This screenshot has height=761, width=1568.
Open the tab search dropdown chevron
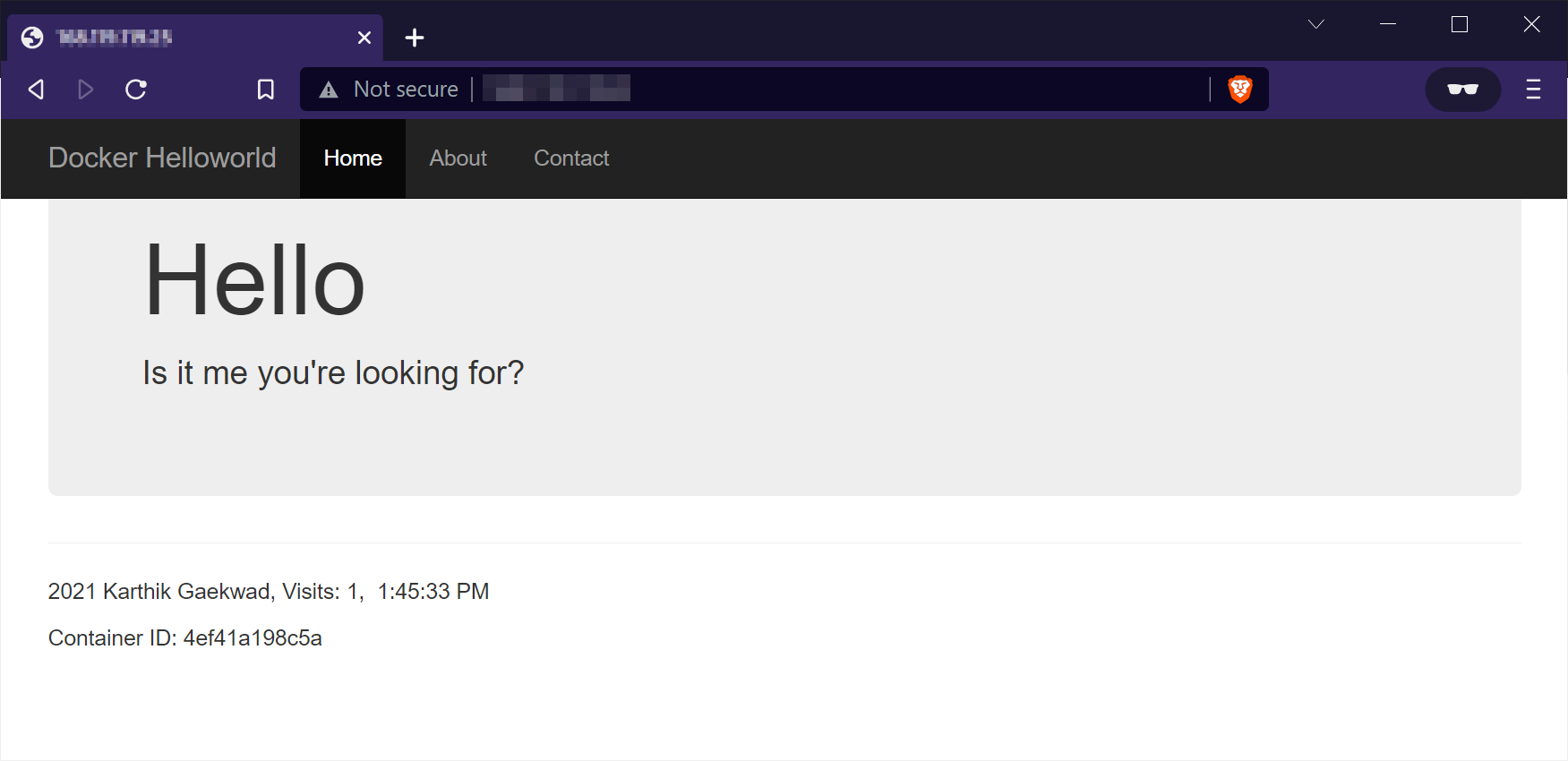[x=1315, y=24]
